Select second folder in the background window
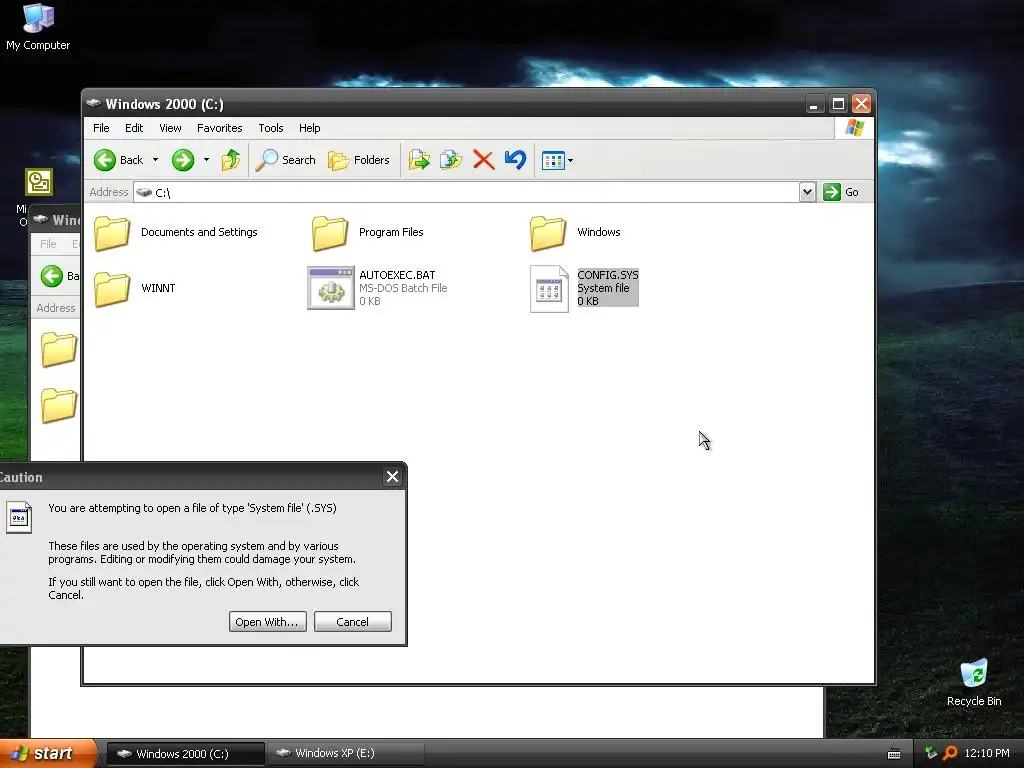This screenshot has width=1024, height=768. pos(59,406)
